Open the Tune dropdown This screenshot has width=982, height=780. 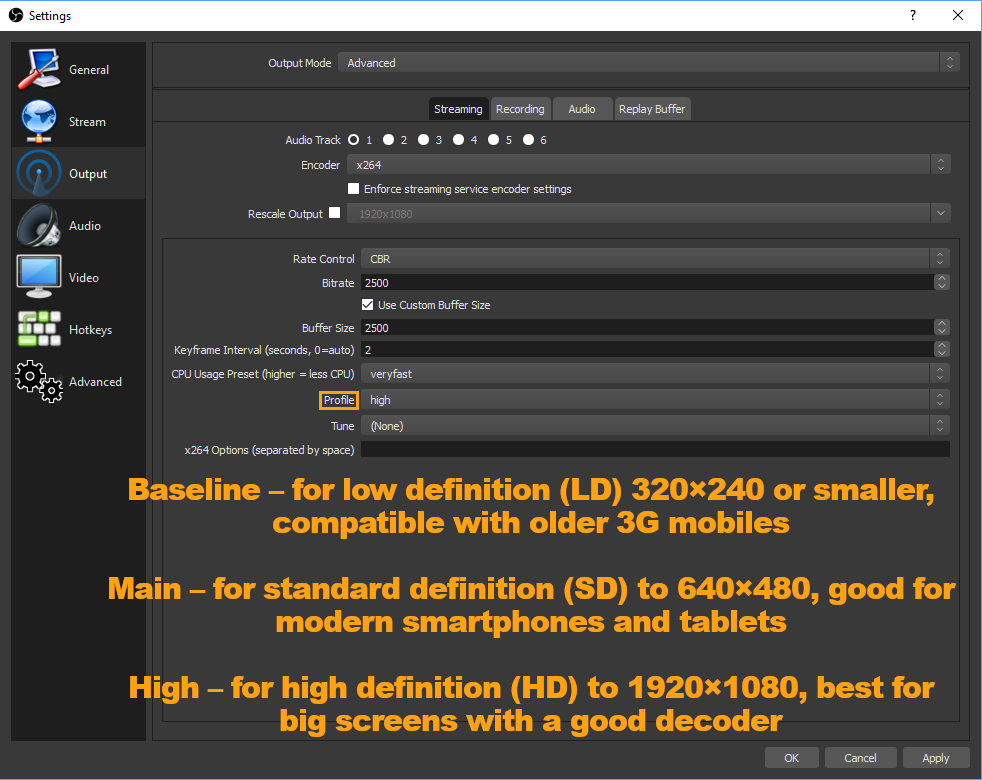pyautogui.click(x=655, y=426)
